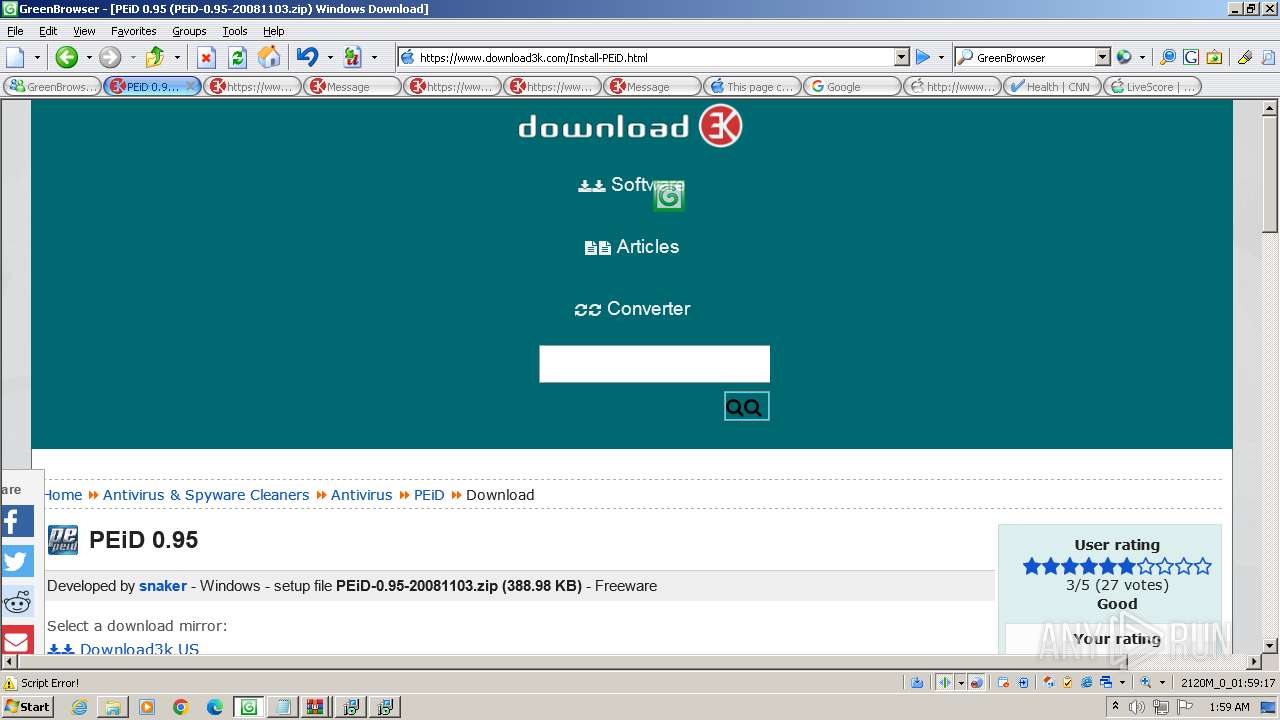Open the Favorites menu
Viewport: 1280px width, 720px height.
pos(133,31)
